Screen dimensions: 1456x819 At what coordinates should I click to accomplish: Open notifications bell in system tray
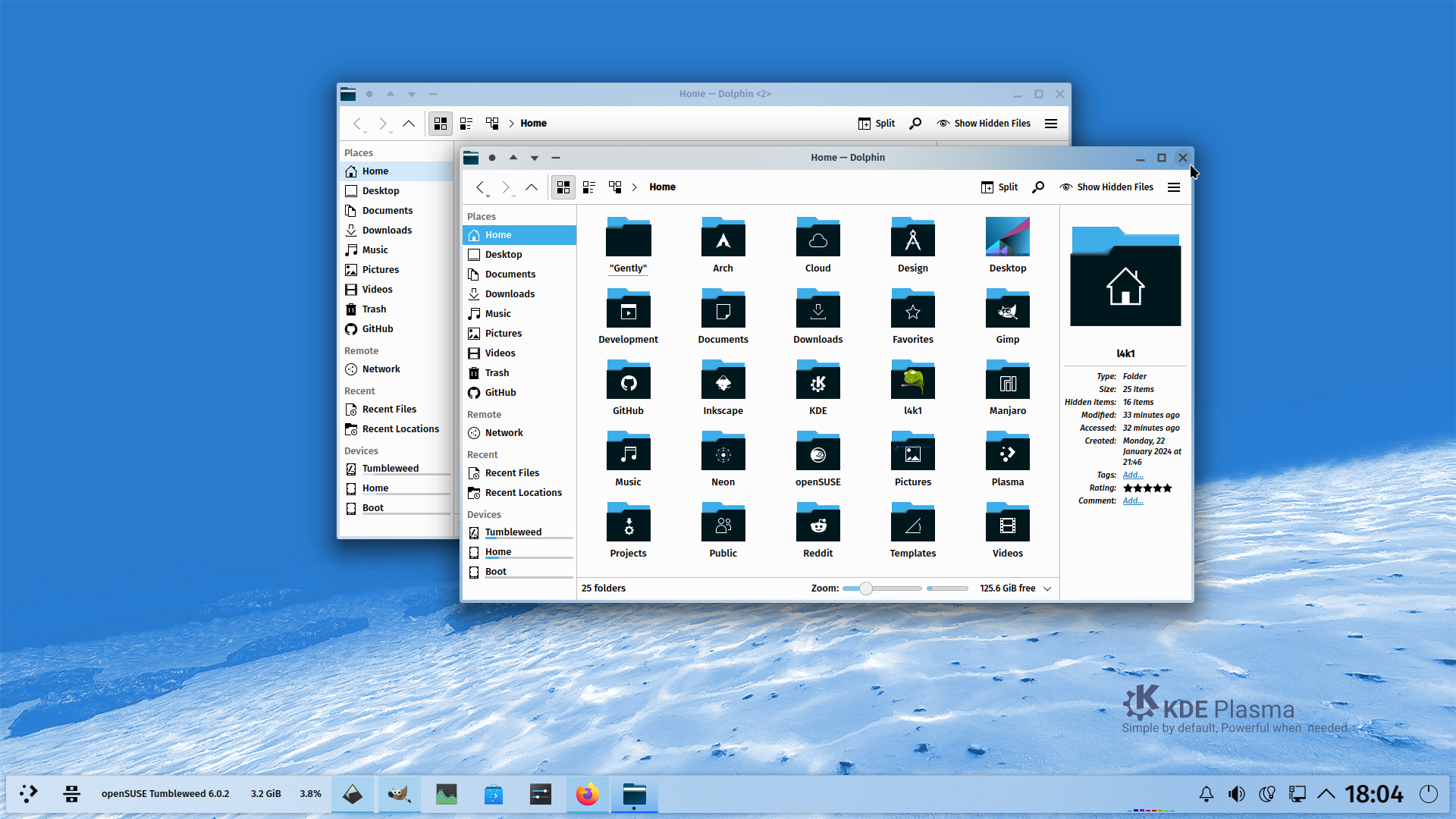(1206, 794)
